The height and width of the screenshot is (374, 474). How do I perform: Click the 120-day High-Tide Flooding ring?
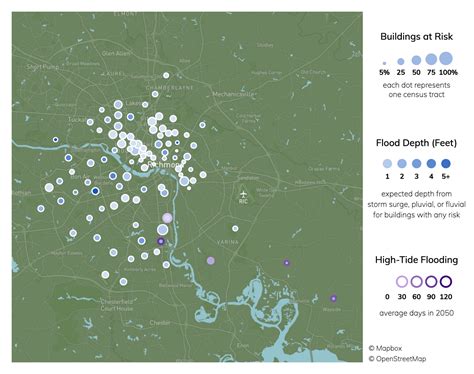coord(446,282)
